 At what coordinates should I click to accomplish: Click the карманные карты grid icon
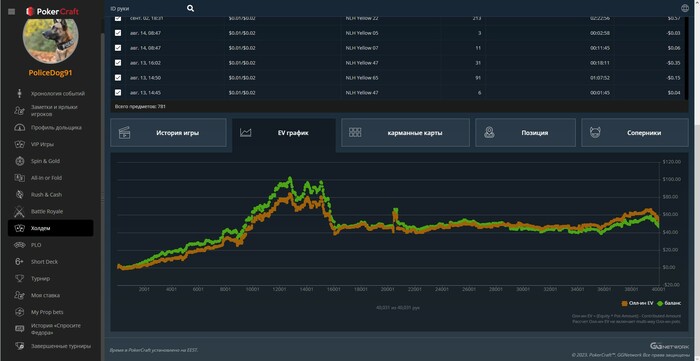(355, 132)
